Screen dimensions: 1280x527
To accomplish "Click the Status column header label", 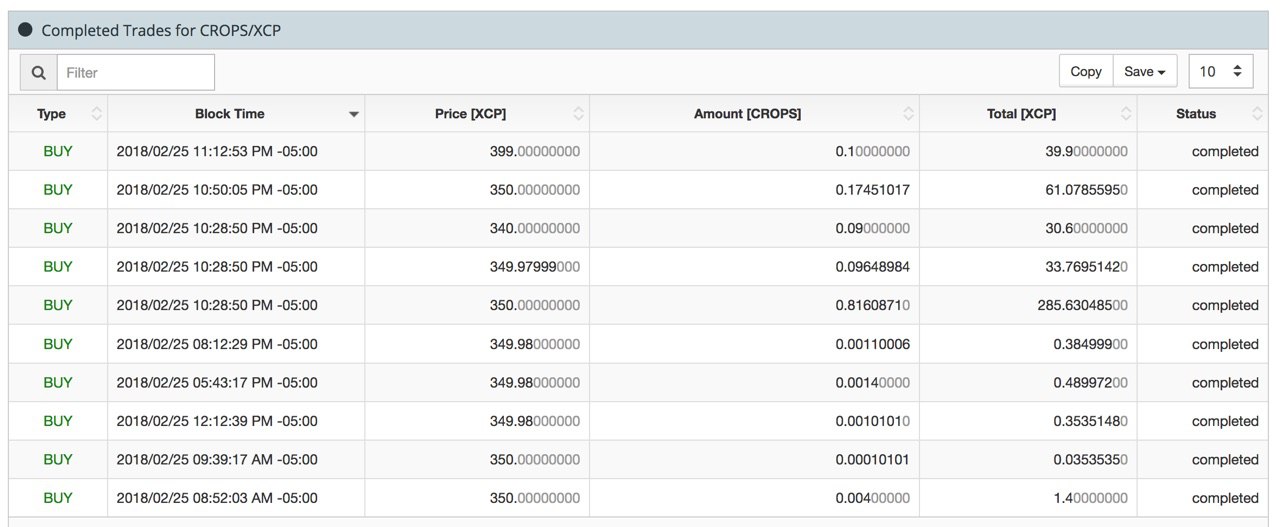I will pyautogui.click(x=1196, y=114).
